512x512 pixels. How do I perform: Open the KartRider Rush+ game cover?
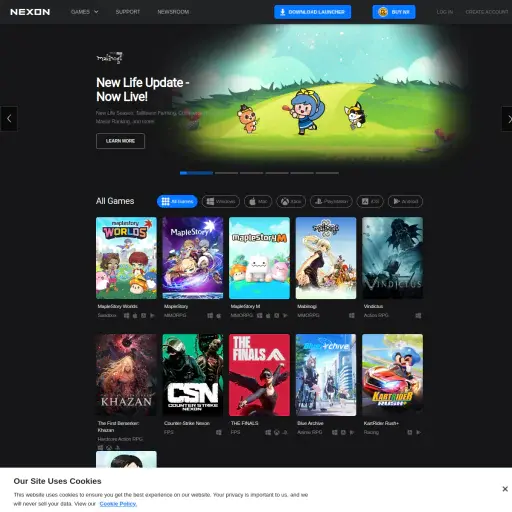(392, 375)
